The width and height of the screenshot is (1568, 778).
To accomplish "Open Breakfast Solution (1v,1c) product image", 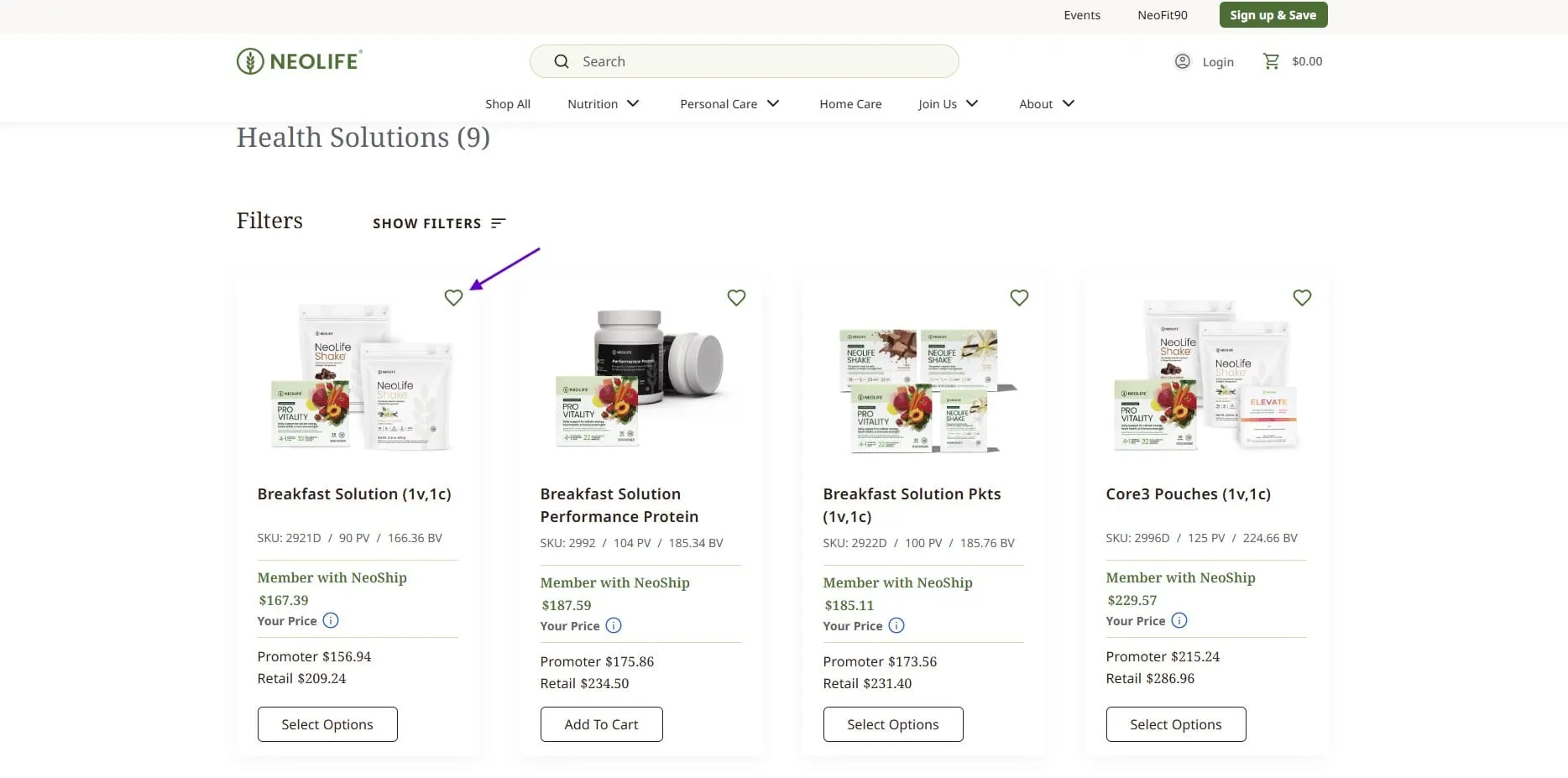I will [361, 378].
